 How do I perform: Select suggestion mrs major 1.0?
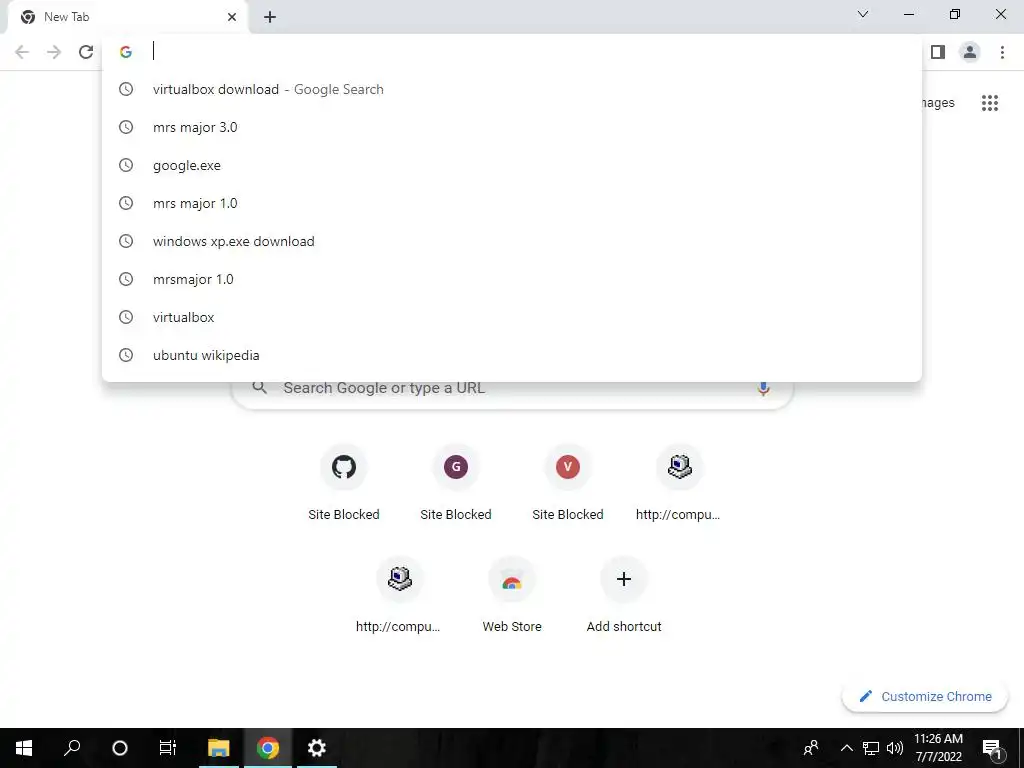coord(512,203)
